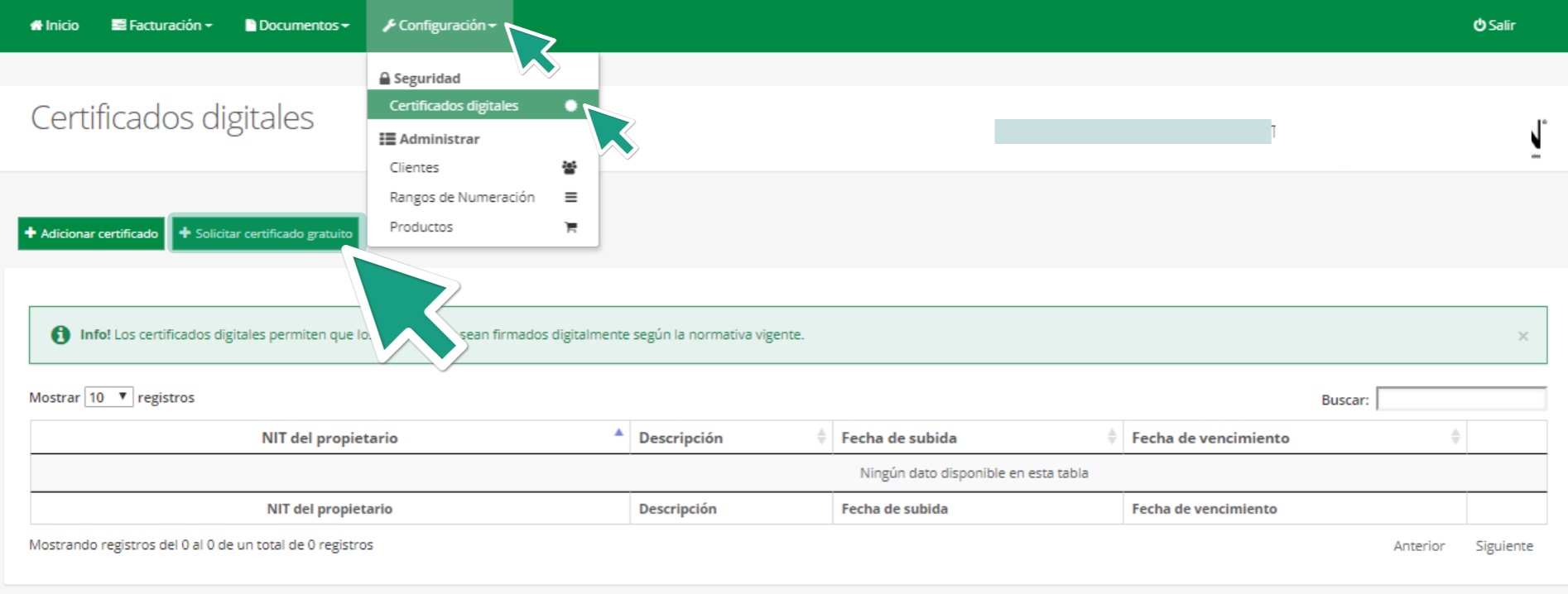Click the Administrar section header
The height and width of the screenshot is (594, 1568).
click(x=429, y=139)
